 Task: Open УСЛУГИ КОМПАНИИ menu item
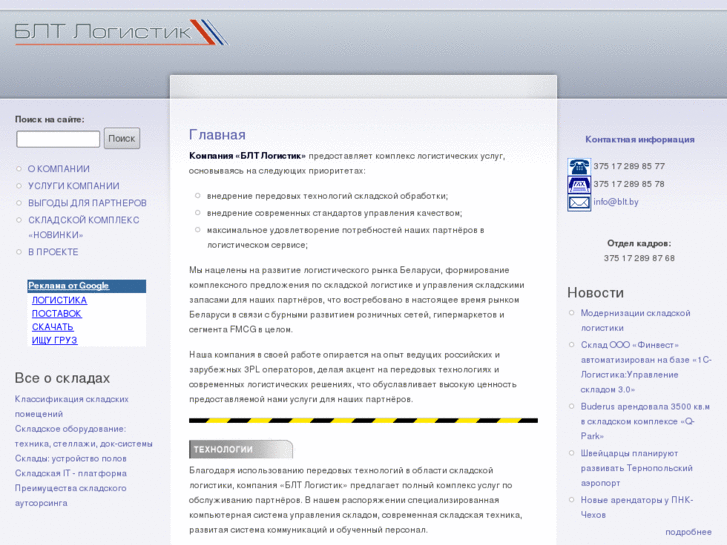74,186
